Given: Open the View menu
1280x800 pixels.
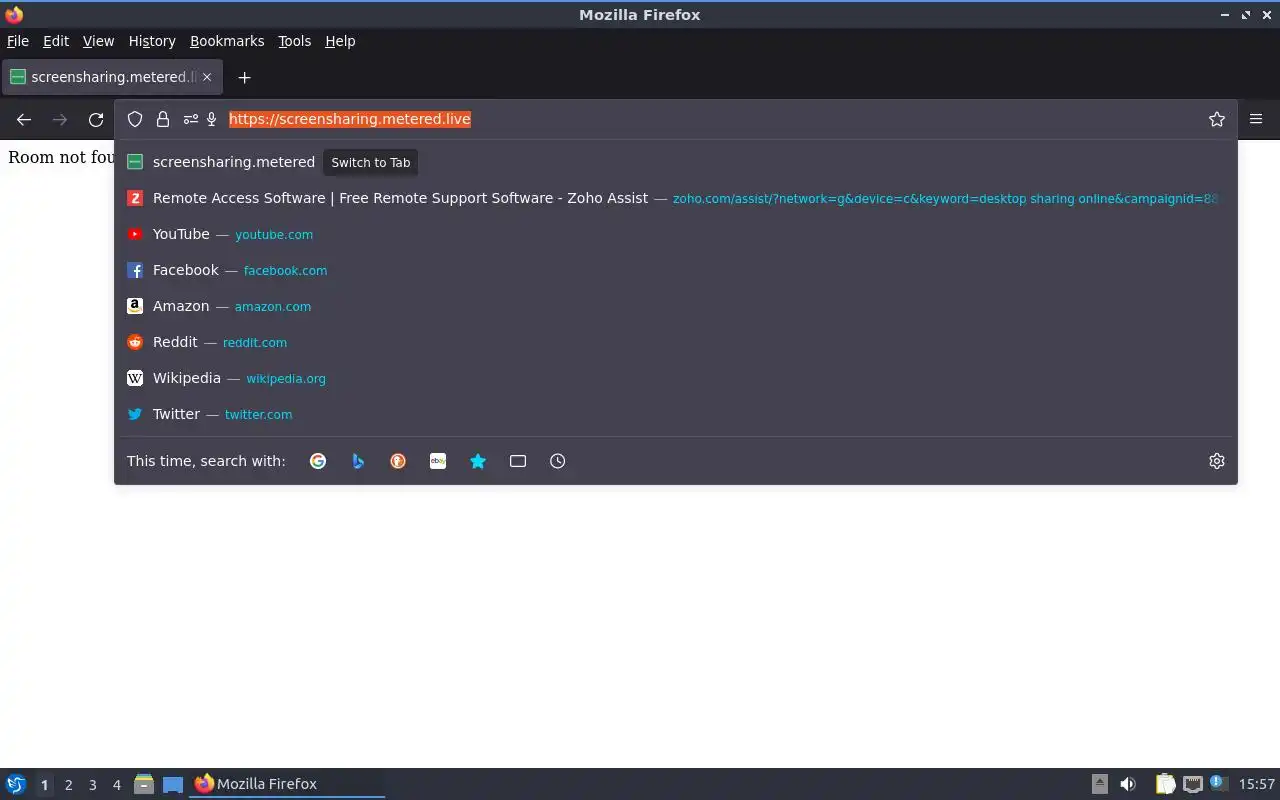Looking at the screenshot, I should (98, 41).
